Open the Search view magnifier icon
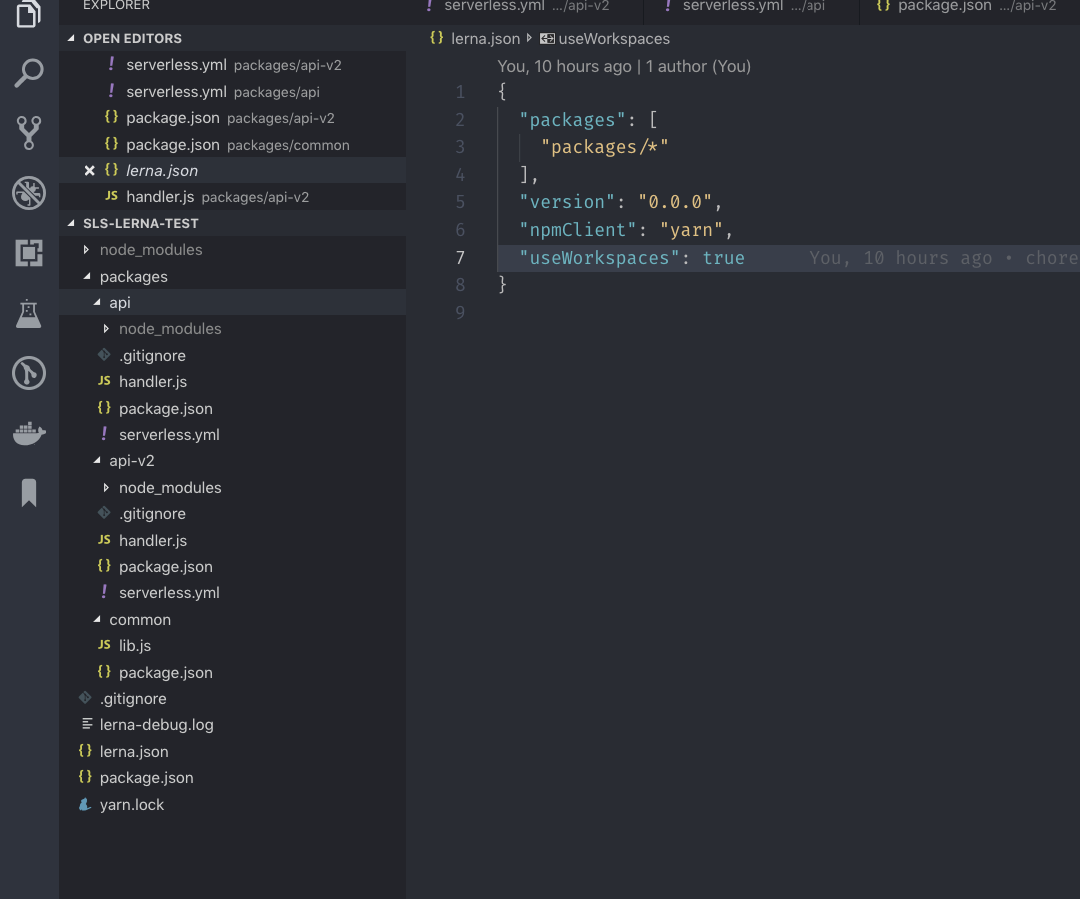 29,73
